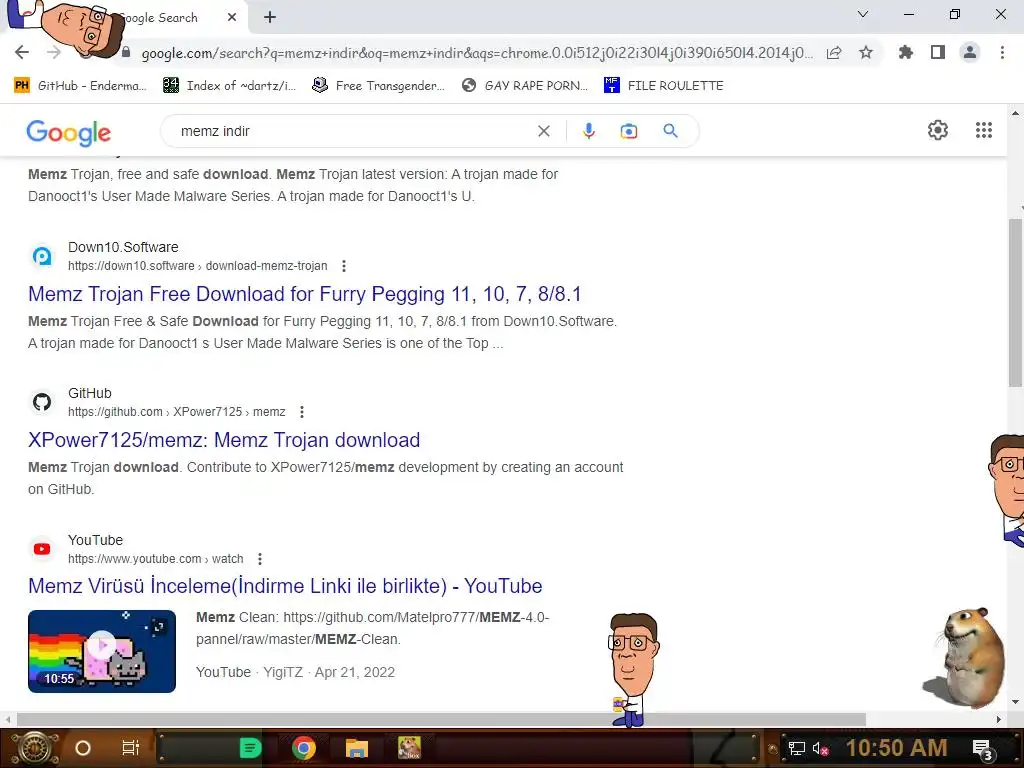The image size is (1024, 768).
Task: Clear the search query with X
Action: tap(543, 131)
